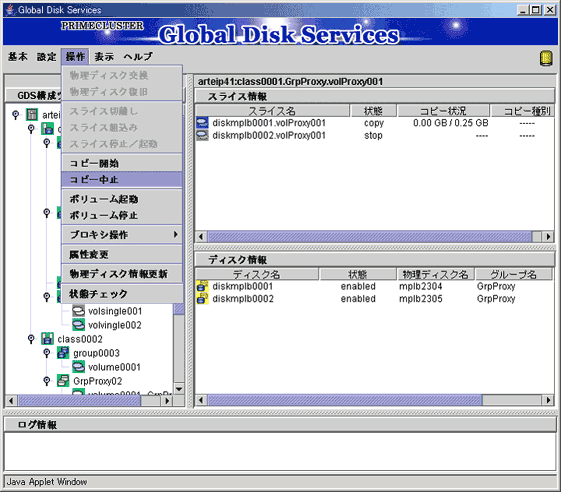Click the ディスク名 column header
The image size is (561, 492).
pyautogui.click(x=257, y=274)
